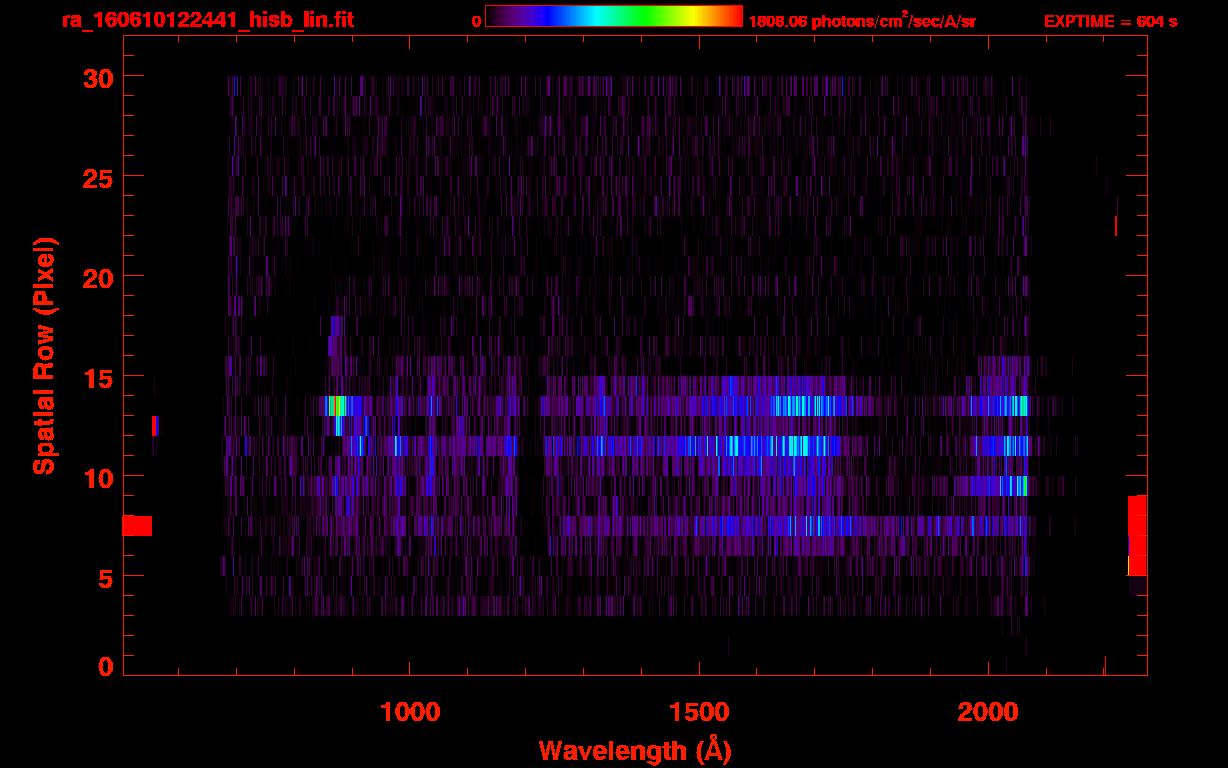Viewport: 1228px width, 768px height.
Task: Select the 1500 wavelength tick label
Action: tap(698, 712)
